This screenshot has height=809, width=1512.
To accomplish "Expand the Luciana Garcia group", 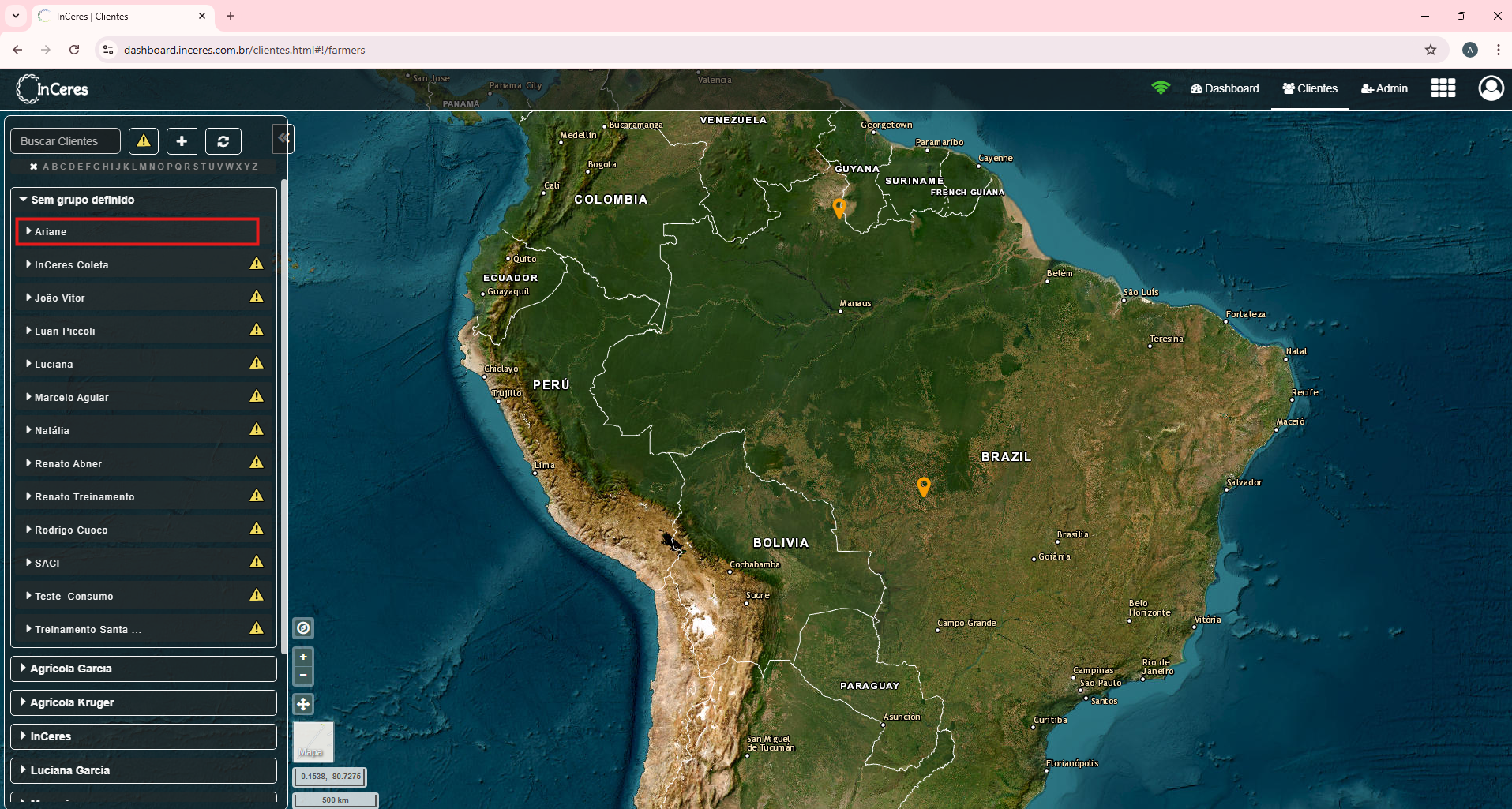I will point(144,770).
